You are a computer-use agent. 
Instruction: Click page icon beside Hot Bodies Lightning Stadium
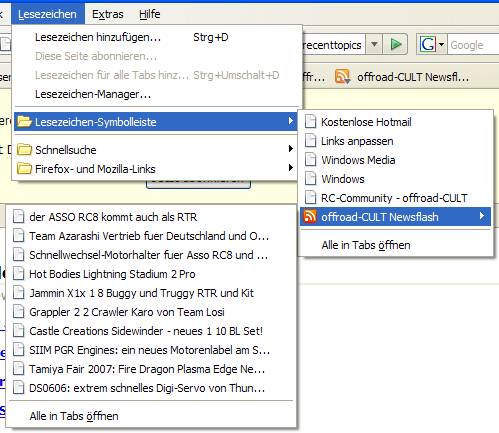(19, 274)
